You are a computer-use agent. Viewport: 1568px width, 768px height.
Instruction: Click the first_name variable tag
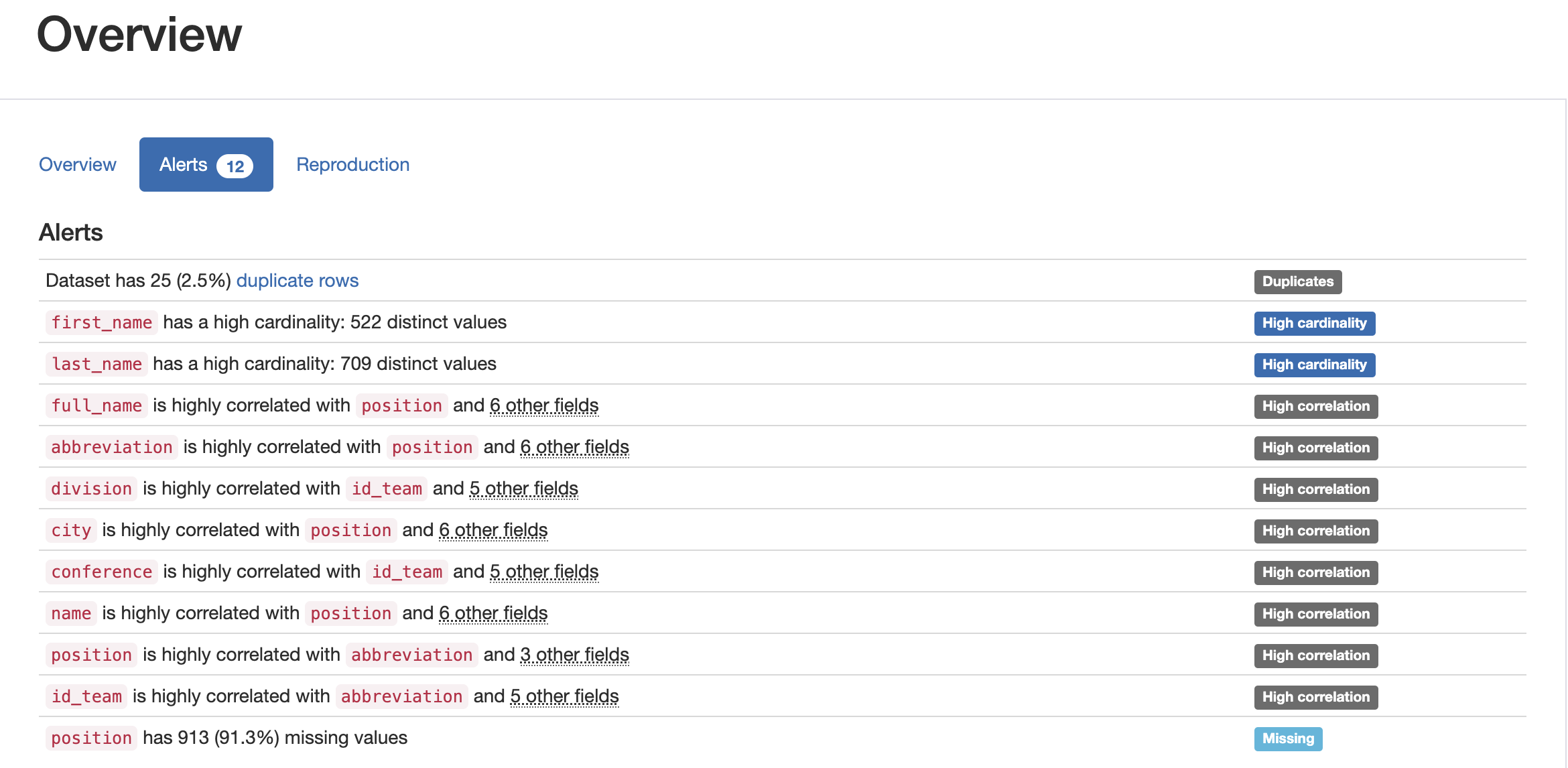tap(101, 322)
